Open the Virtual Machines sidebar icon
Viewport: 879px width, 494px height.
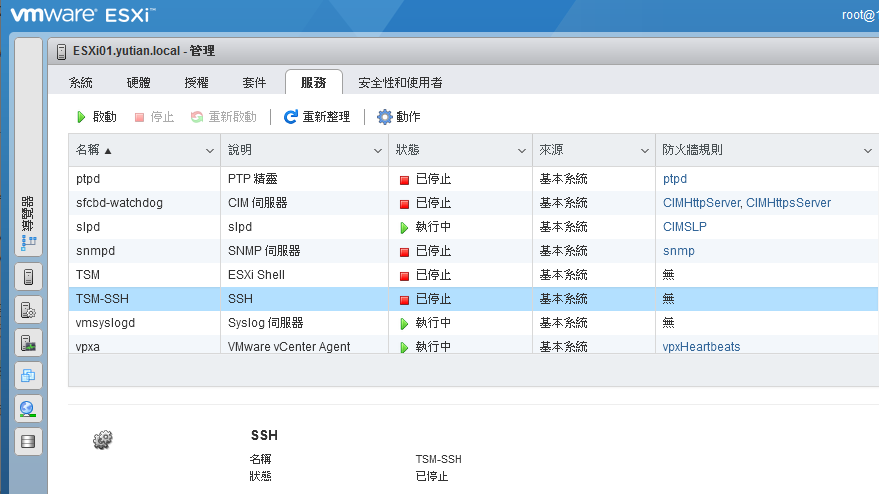(x=28, y=376)
